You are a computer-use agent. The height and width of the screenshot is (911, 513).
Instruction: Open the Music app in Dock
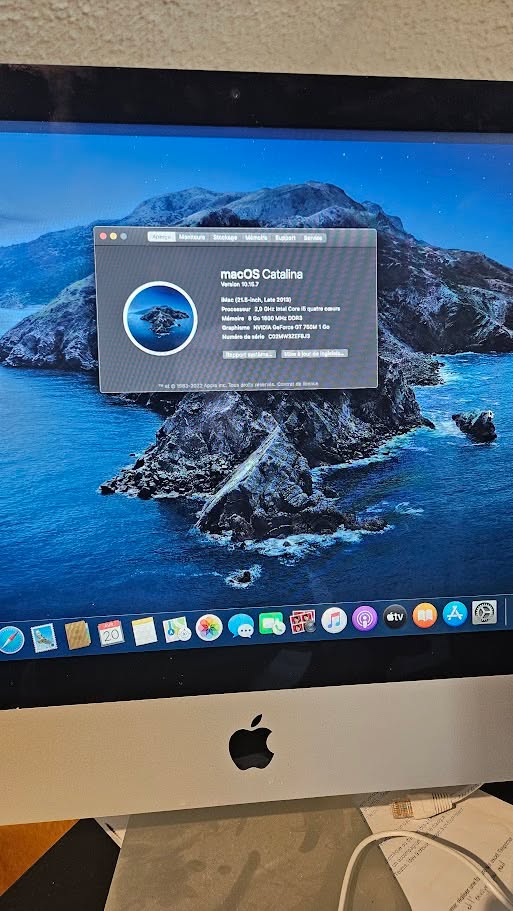[x=334, y=620]
